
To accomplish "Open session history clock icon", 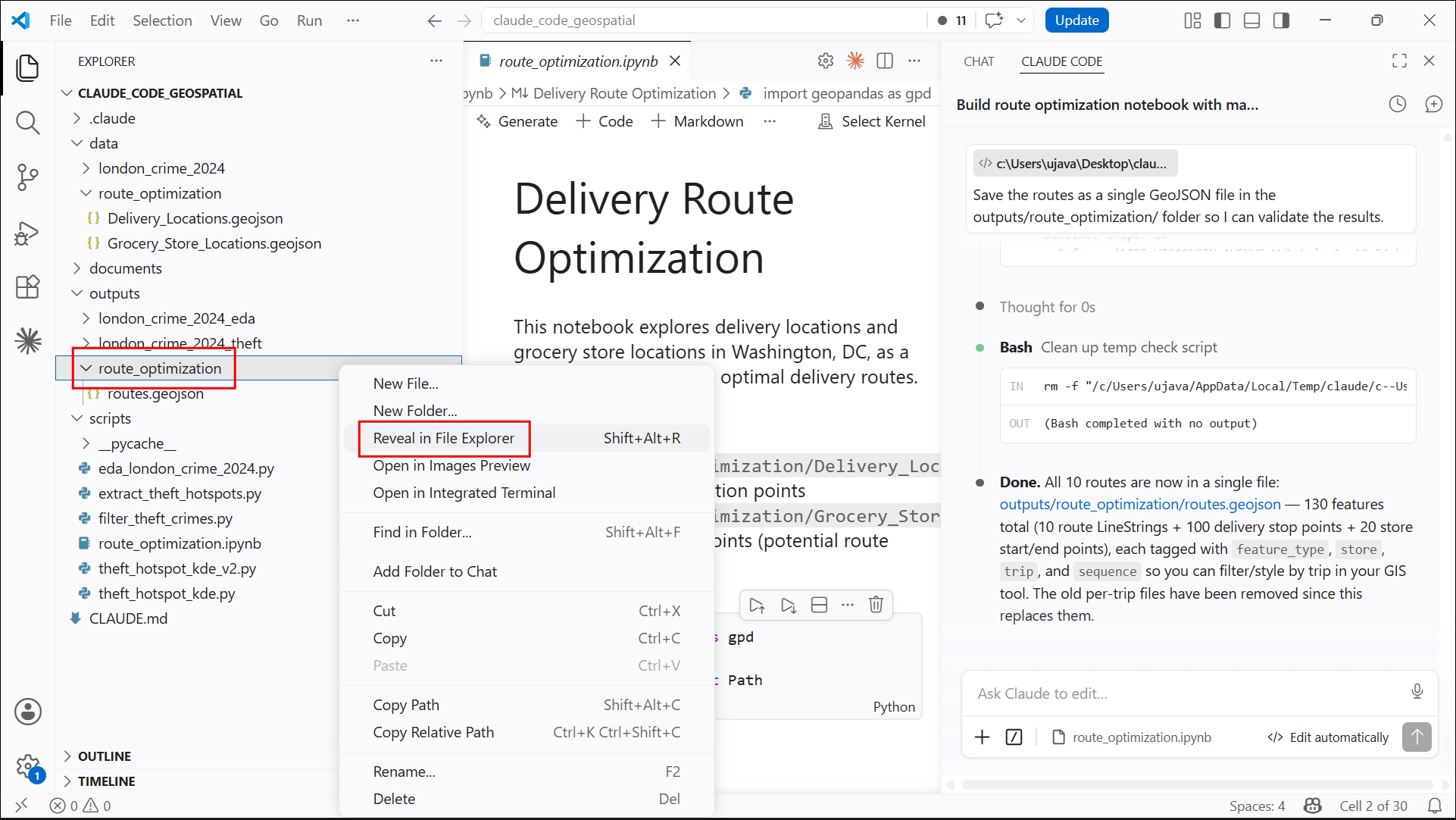I will pos(1398,105).
